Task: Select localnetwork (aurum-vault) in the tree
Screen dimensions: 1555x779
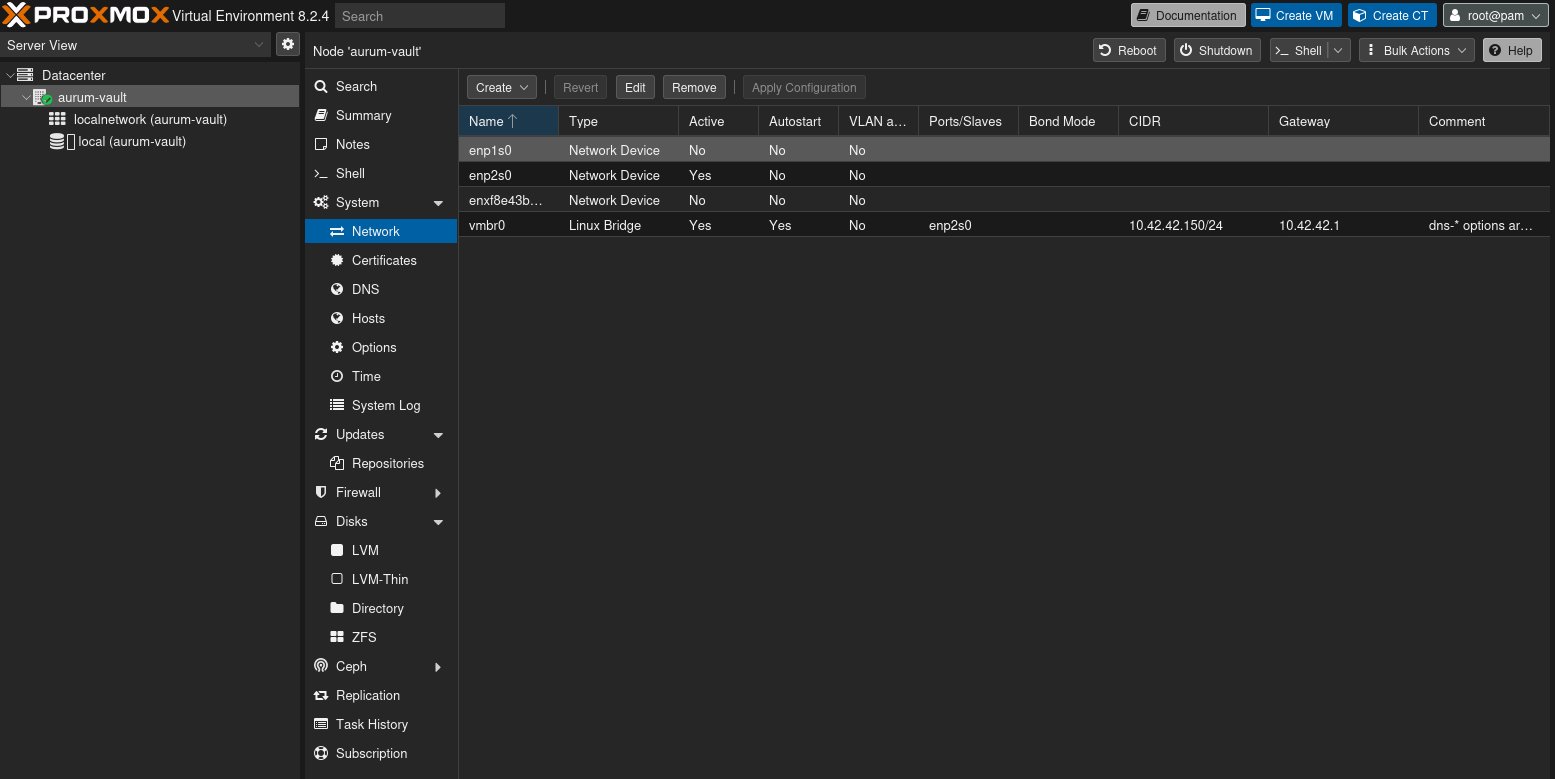Action: pyautogui.click(x=150, y=119)
